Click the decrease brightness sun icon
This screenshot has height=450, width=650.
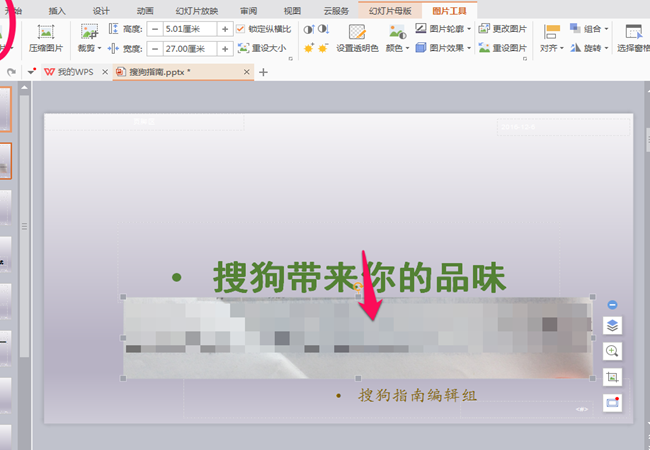click(323, 48)
